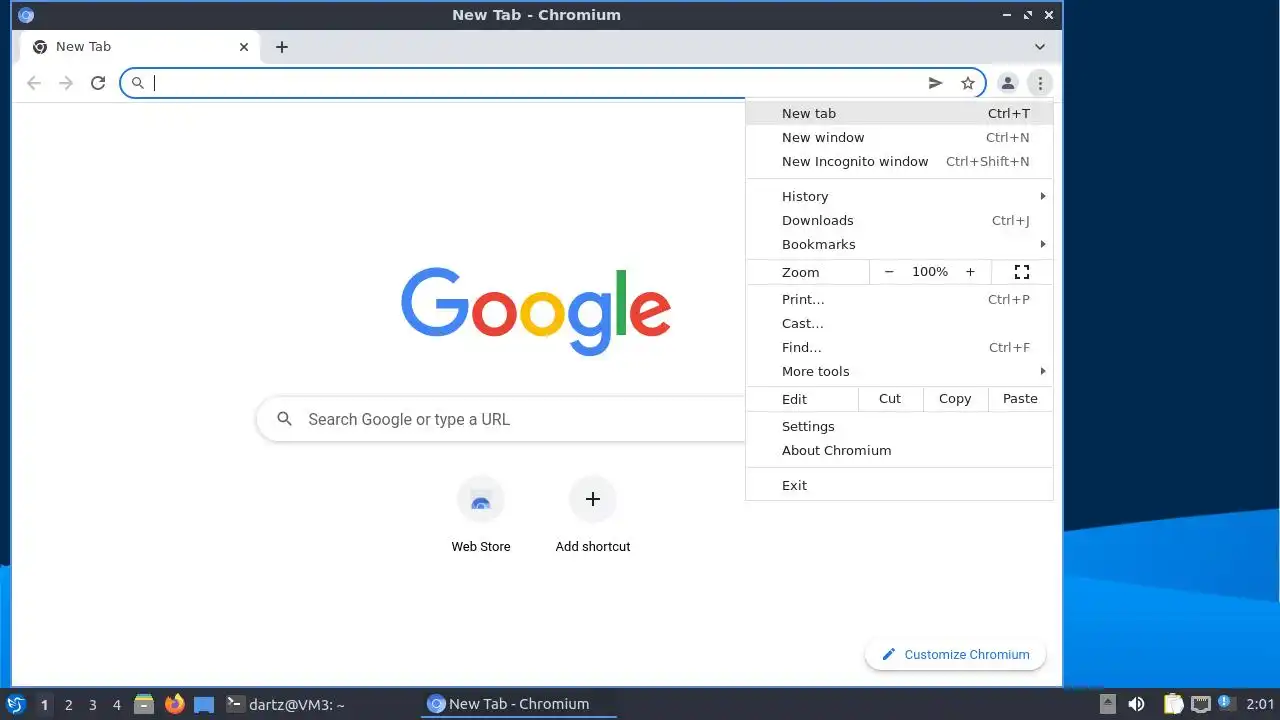Select the New Tab tab label
Screen dimensions: 1280x720
[x=83, y=47]
